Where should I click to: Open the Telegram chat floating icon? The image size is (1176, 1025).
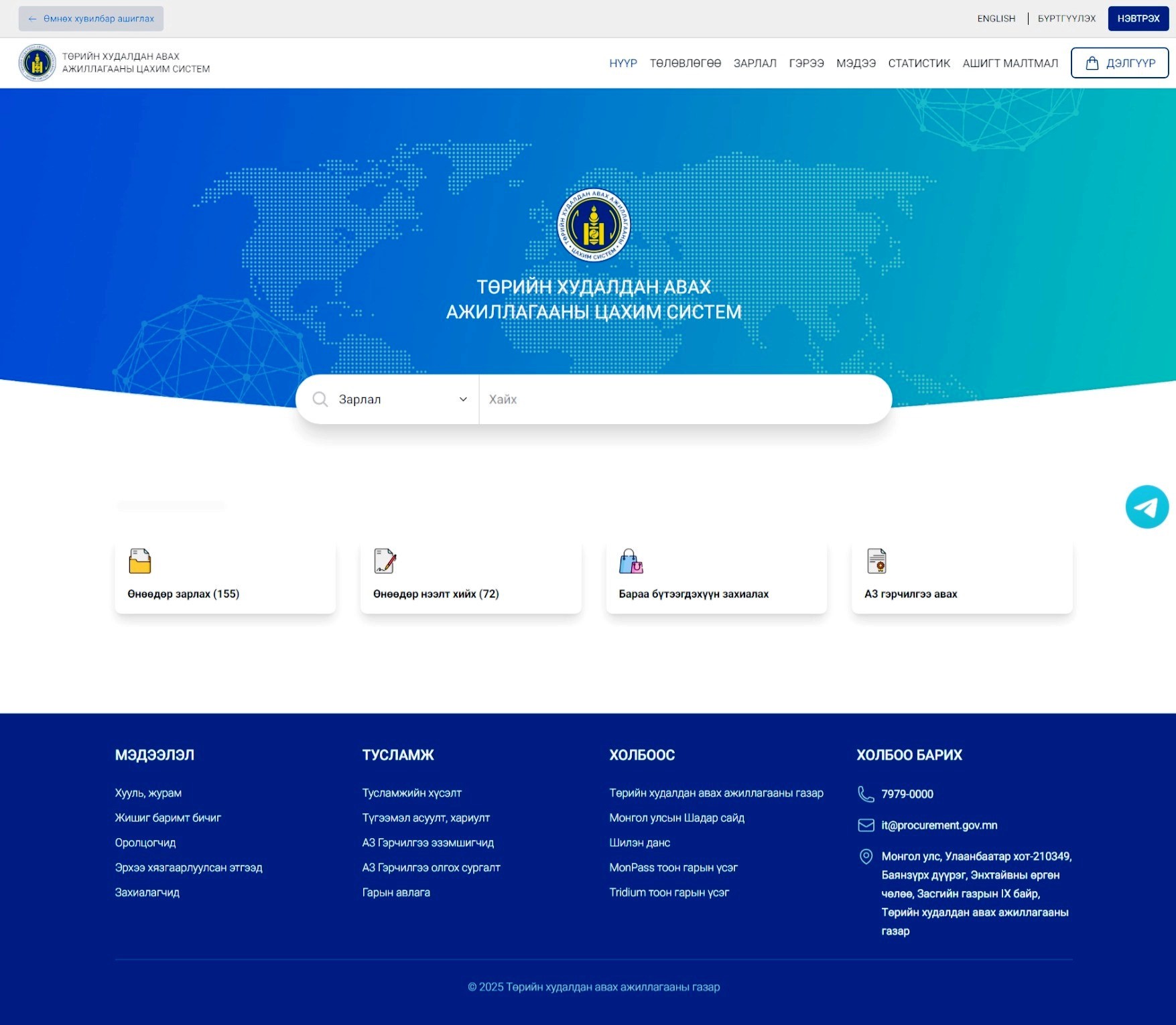click(x=1147, y=507)
